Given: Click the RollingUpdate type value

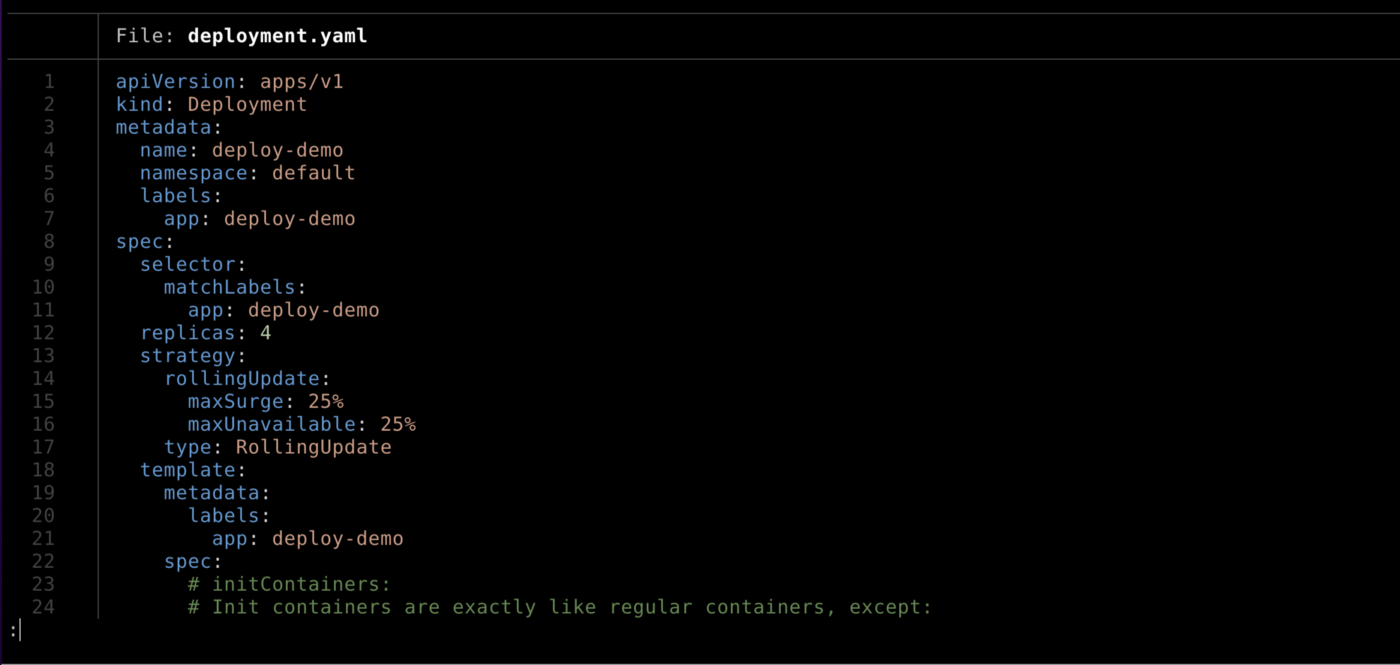Looking at the screenshot, I should coord(313,447).
